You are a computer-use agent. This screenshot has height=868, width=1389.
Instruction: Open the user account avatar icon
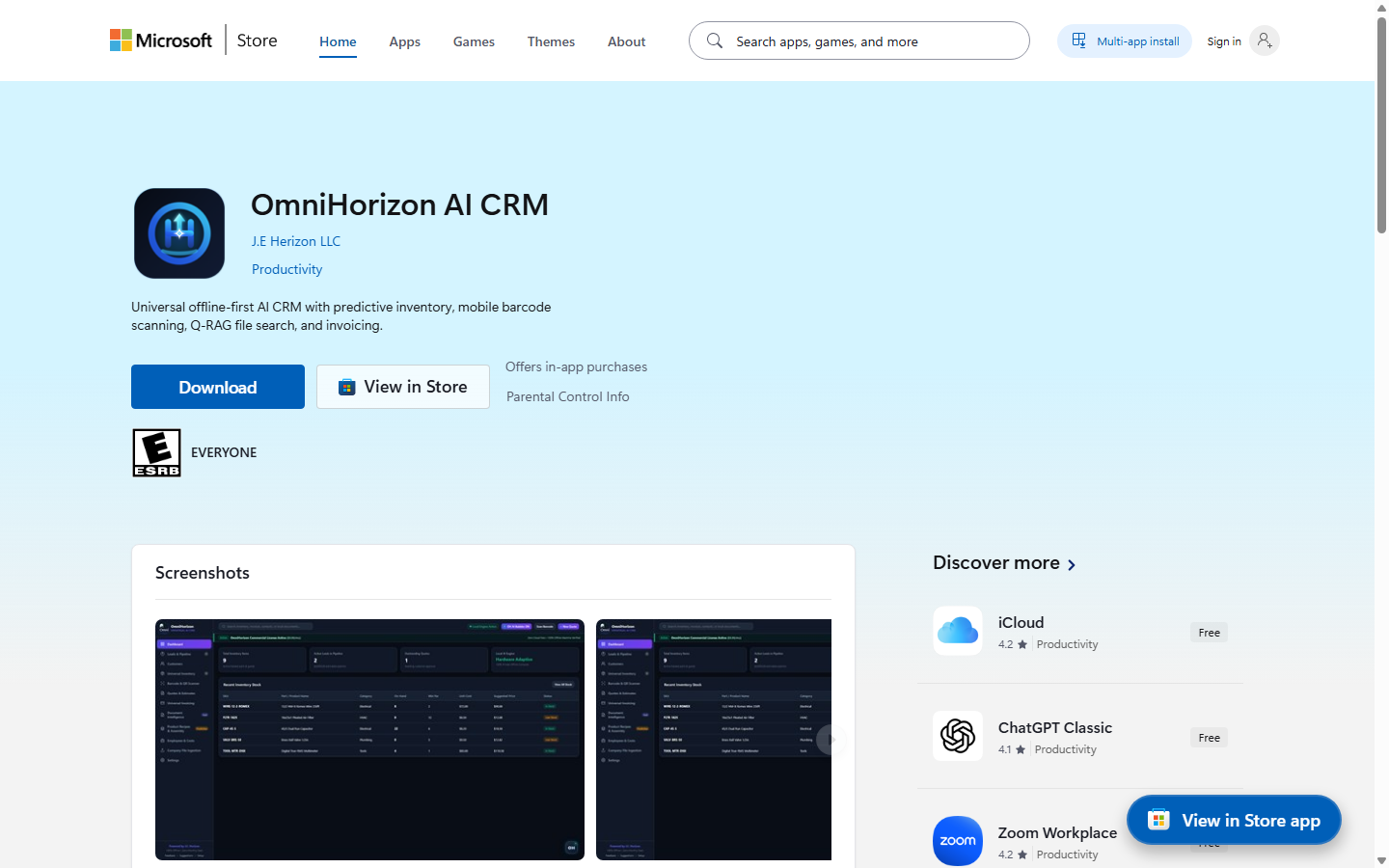1264,41
